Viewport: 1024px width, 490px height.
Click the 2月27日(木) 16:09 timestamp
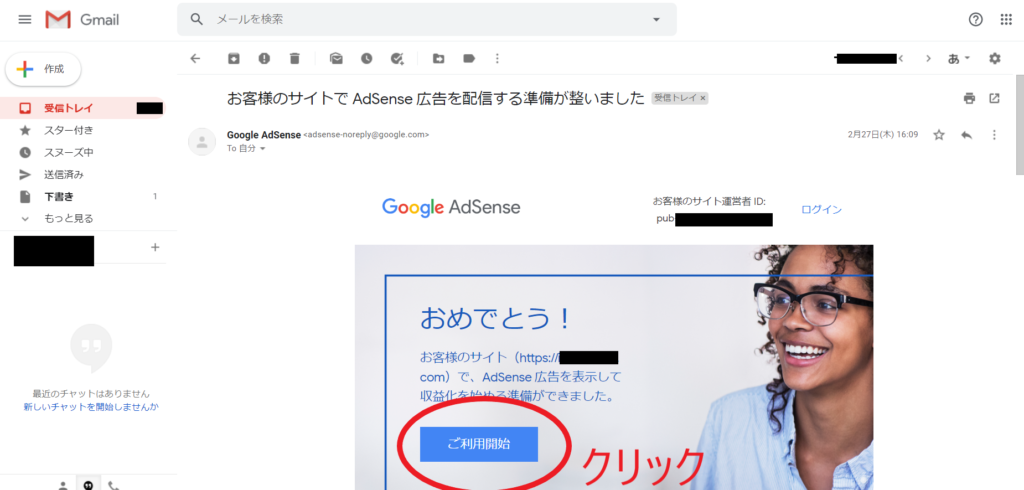click(883, 135)
